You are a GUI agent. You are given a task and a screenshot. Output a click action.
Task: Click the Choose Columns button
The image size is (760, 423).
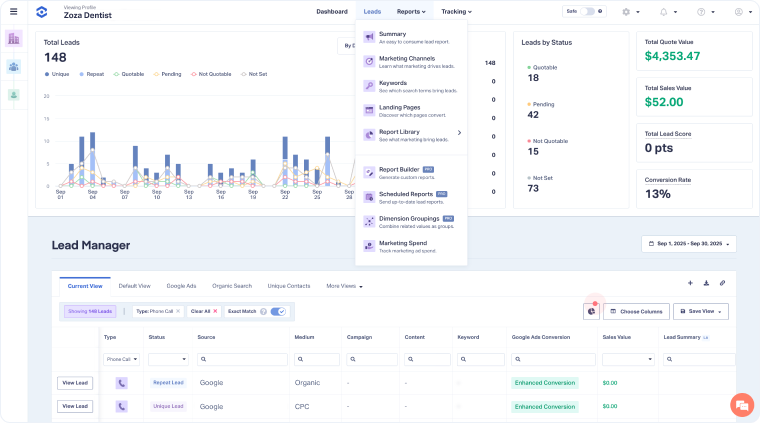[x=636, y=311]
